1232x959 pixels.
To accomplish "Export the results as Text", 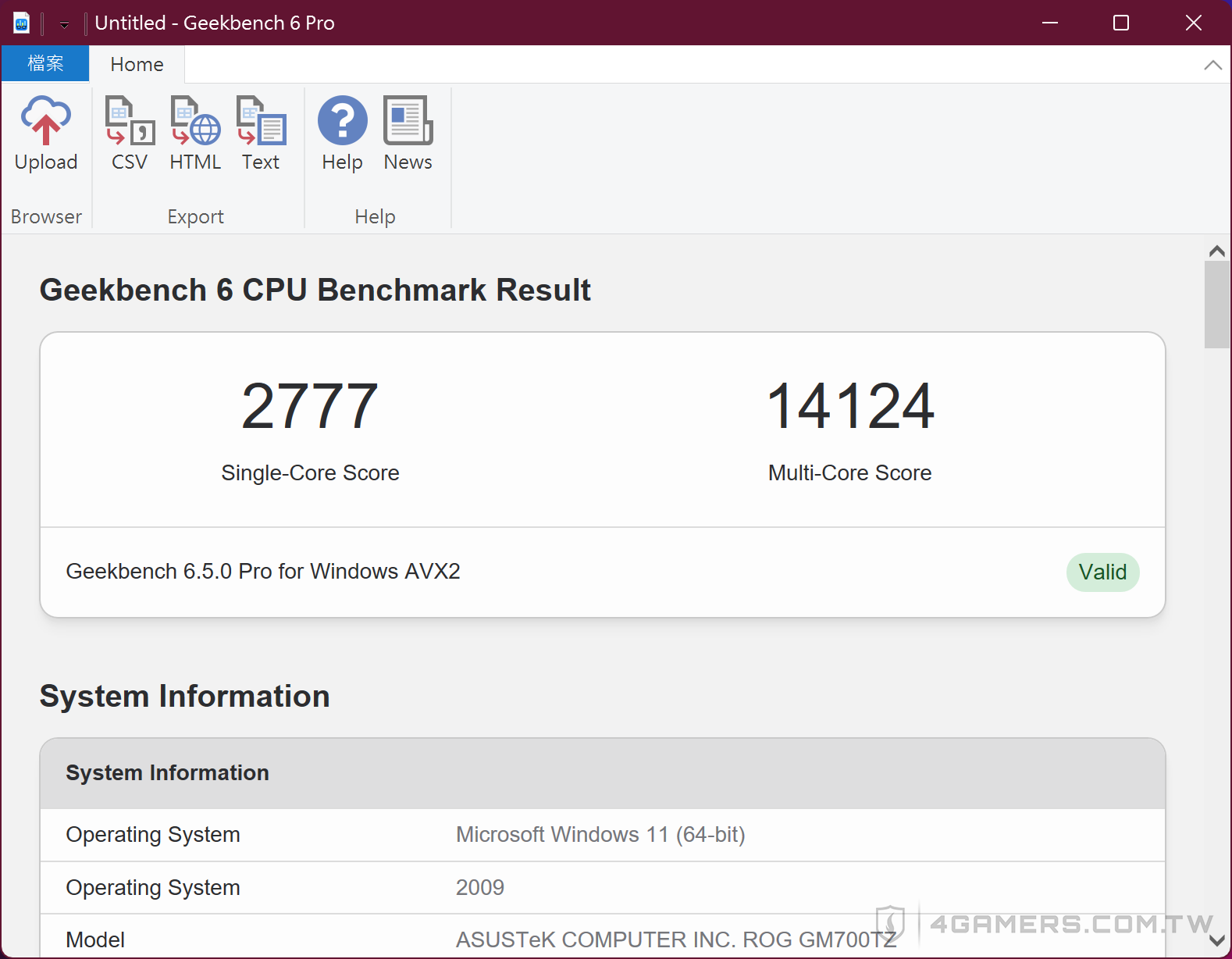I will (x=261, y=134).
